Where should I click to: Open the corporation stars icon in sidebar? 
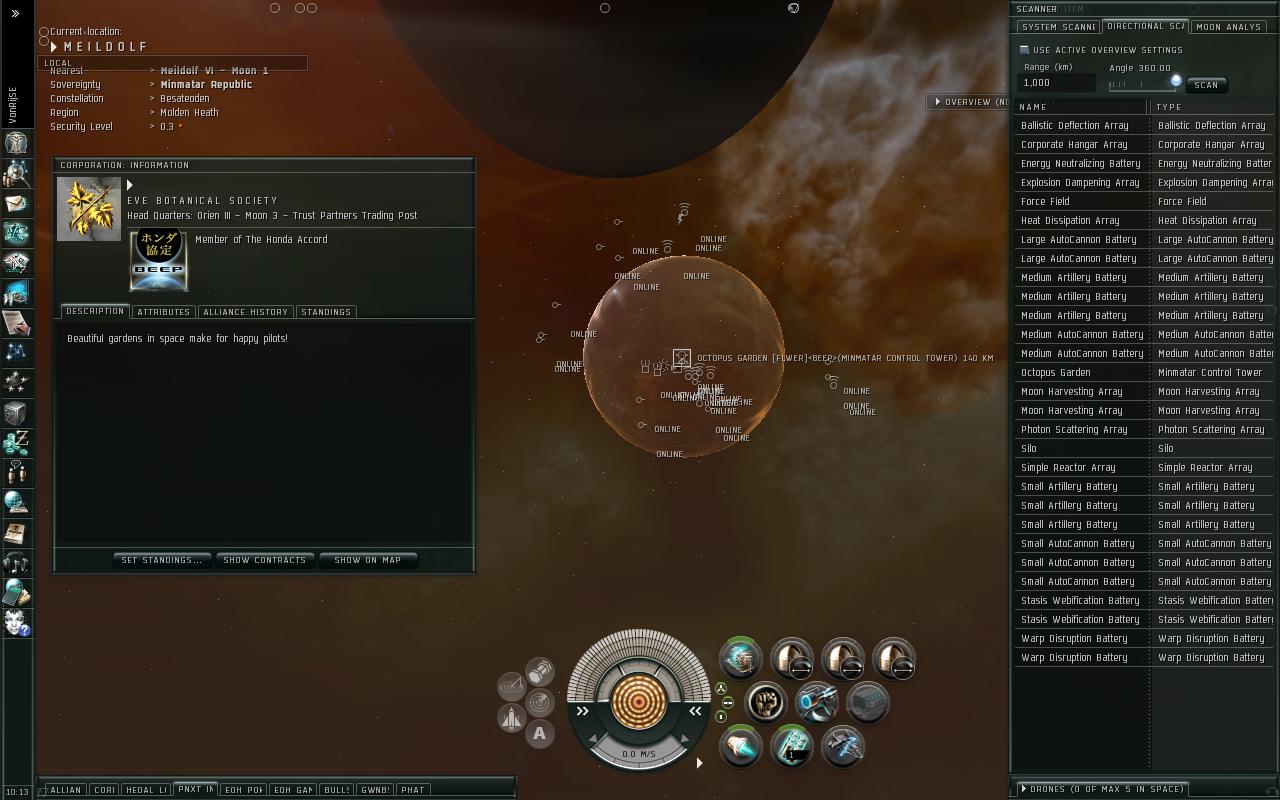16,383
